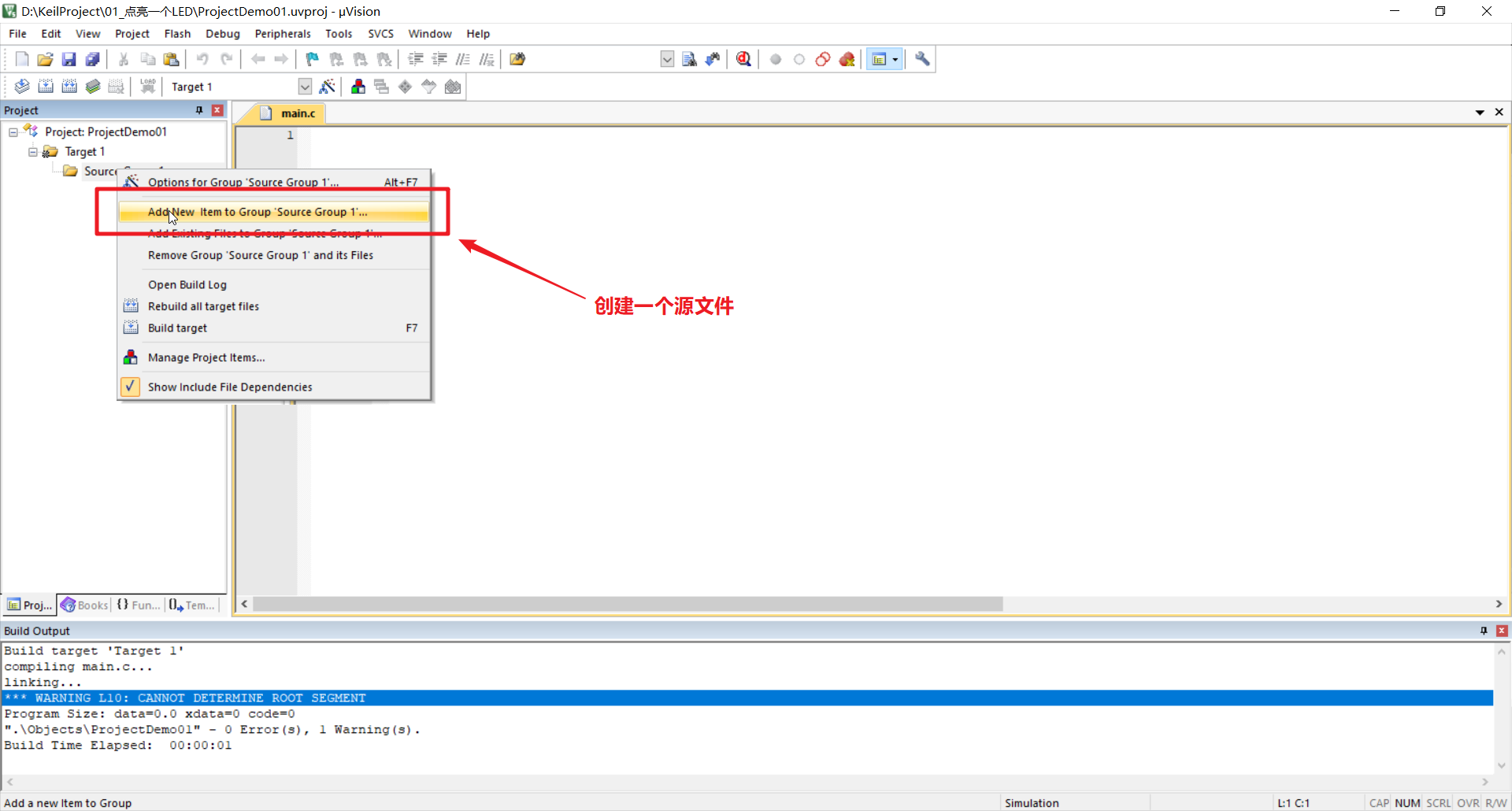Screen dimensions: 1512x811
Task: Insert a bookmark with the flag icon
Action: (313, 59)
